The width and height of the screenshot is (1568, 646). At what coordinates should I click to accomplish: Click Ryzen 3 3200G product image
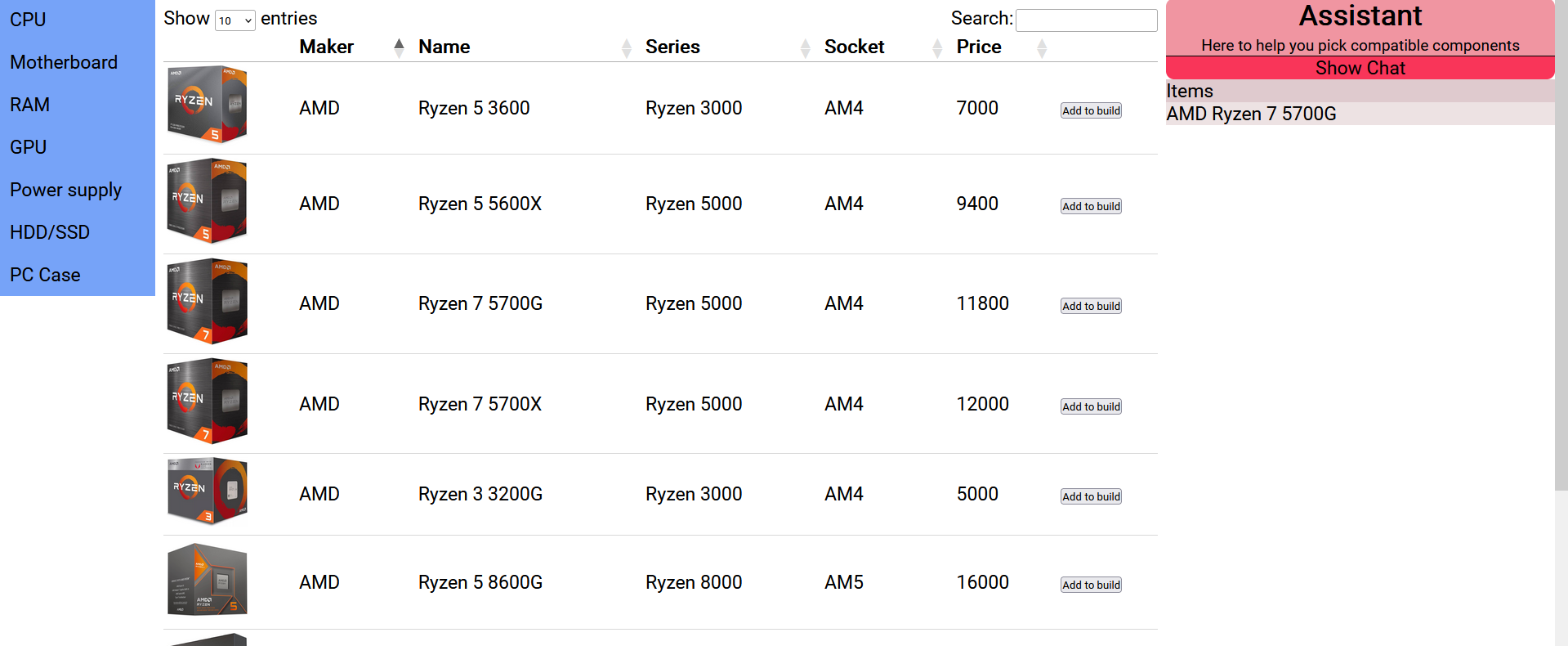(x=208, y=491)
